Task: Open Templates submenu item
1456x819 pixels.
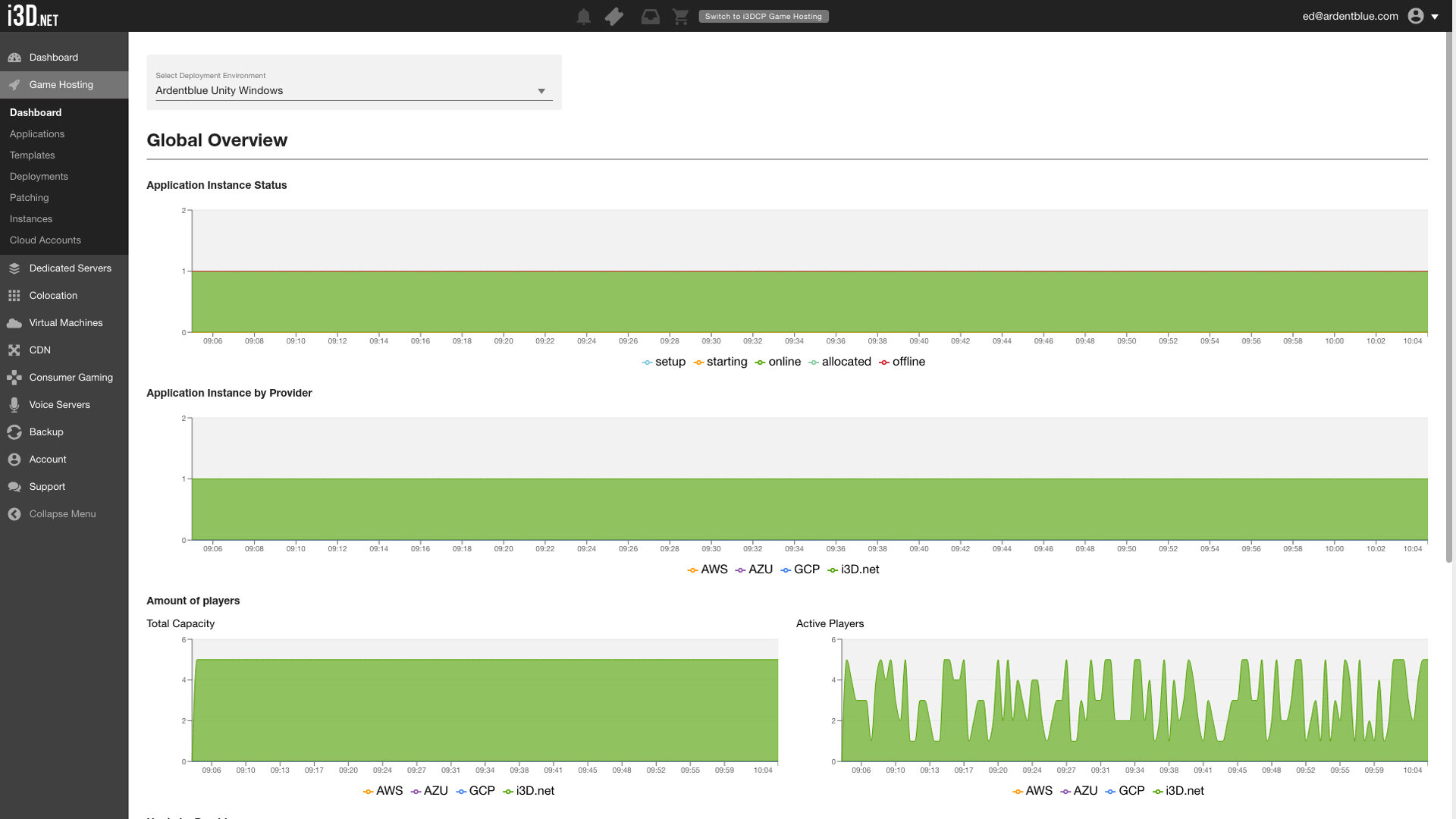Action: 32,155
